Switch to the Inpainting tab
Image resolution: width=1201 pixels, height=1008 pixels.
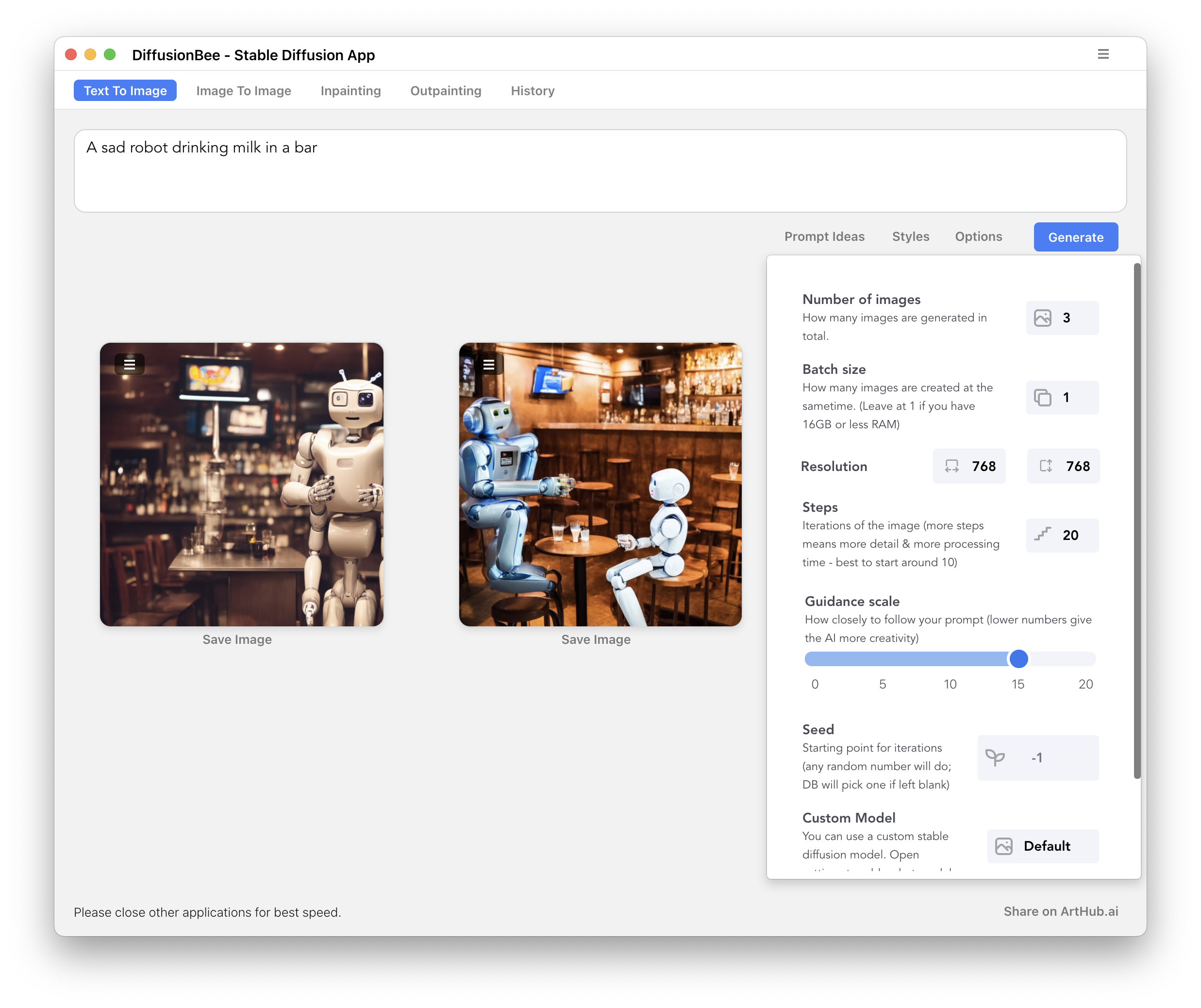click(x=350, y=90)
